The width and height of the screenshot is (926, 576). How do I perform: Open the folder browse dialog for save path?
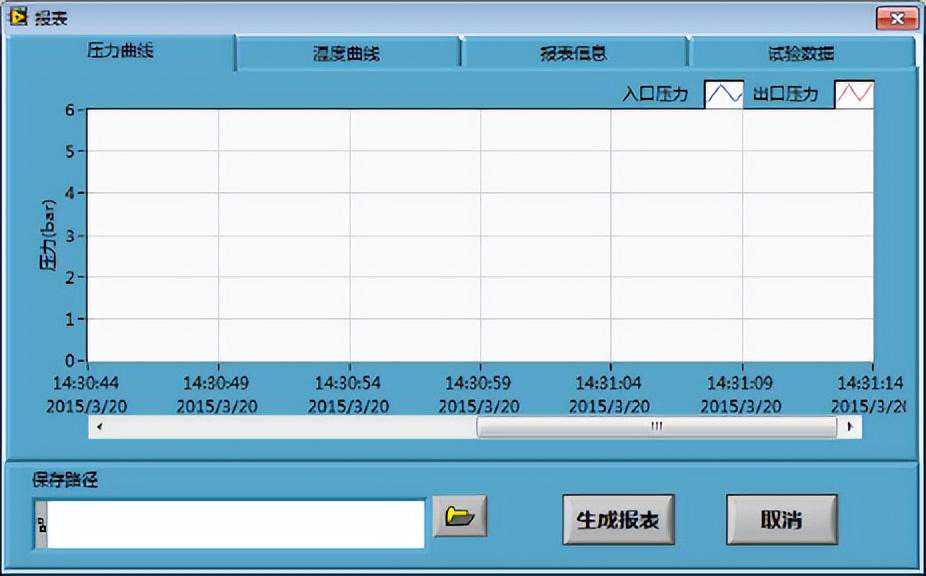[x=459, y=516]
